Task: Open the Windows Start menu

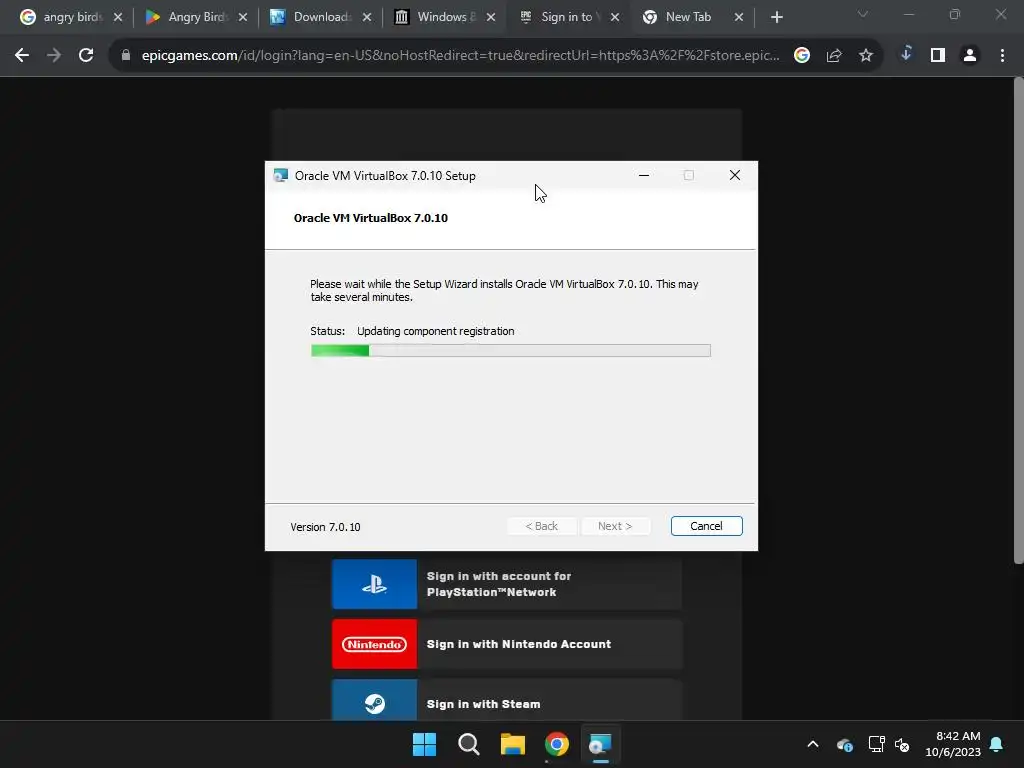Action: [424, 744]
